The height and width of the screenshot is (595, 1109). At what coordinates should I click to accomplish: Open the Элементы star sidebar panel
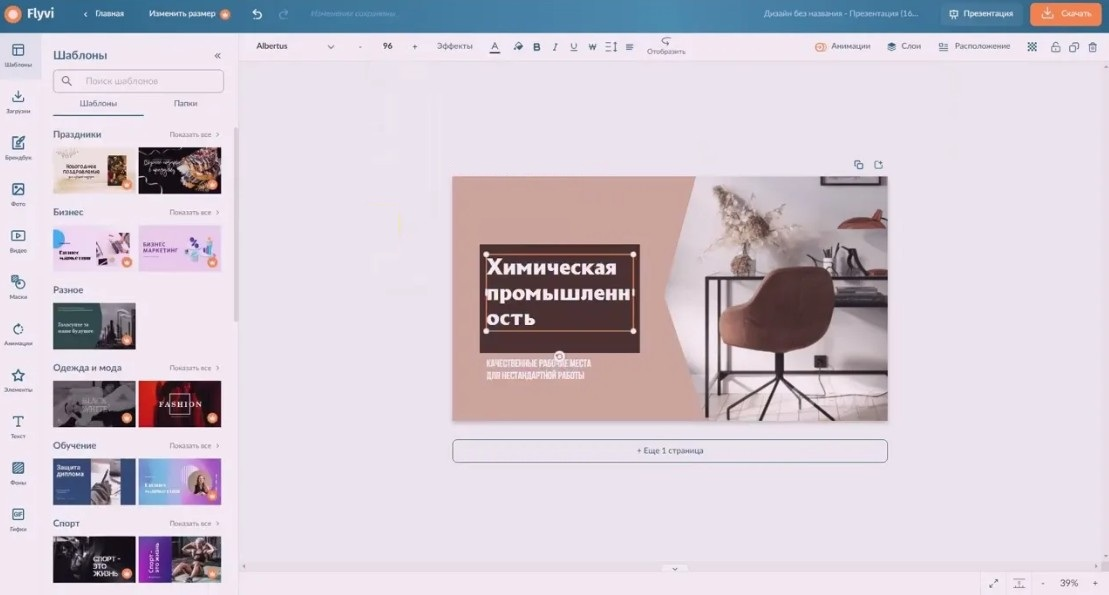point(18,380)
